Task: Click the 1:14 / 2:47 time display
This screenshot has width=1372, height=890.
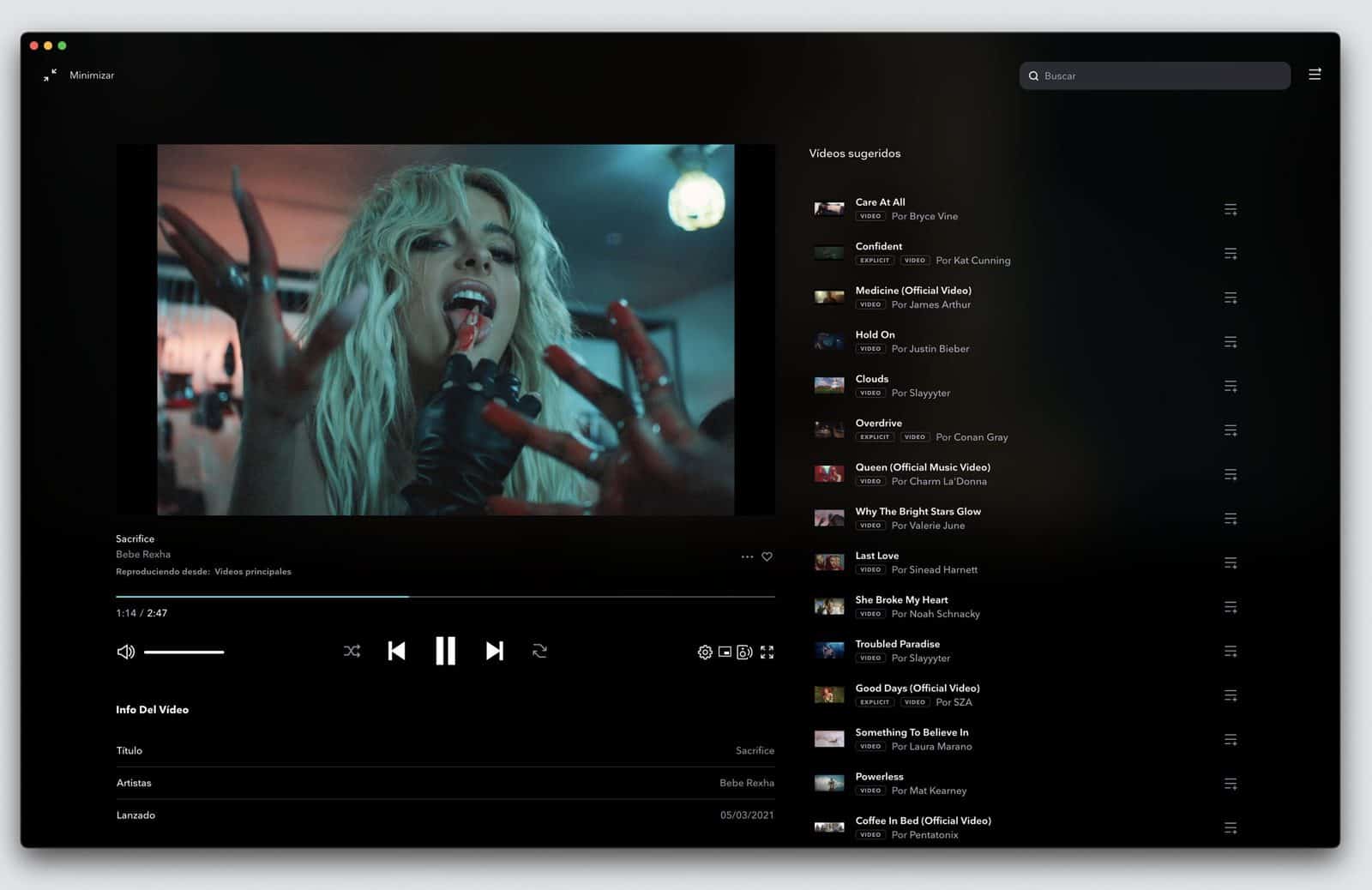Action: (141, 613)
